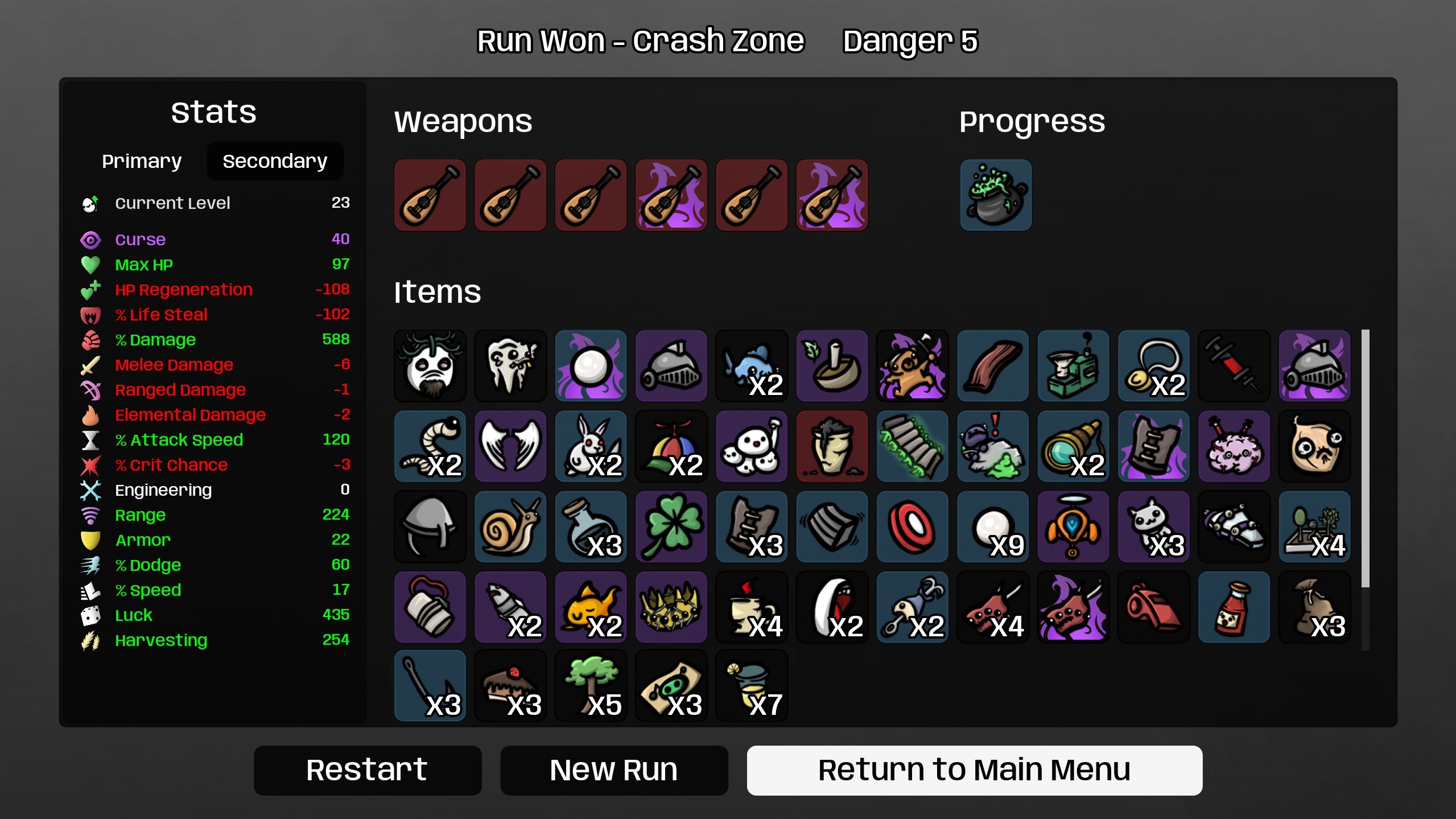Image resolution: width=1456 pixels, height=819 pixels.
Task: Click the white angel wings item
Action: click(x=510, y=446)
